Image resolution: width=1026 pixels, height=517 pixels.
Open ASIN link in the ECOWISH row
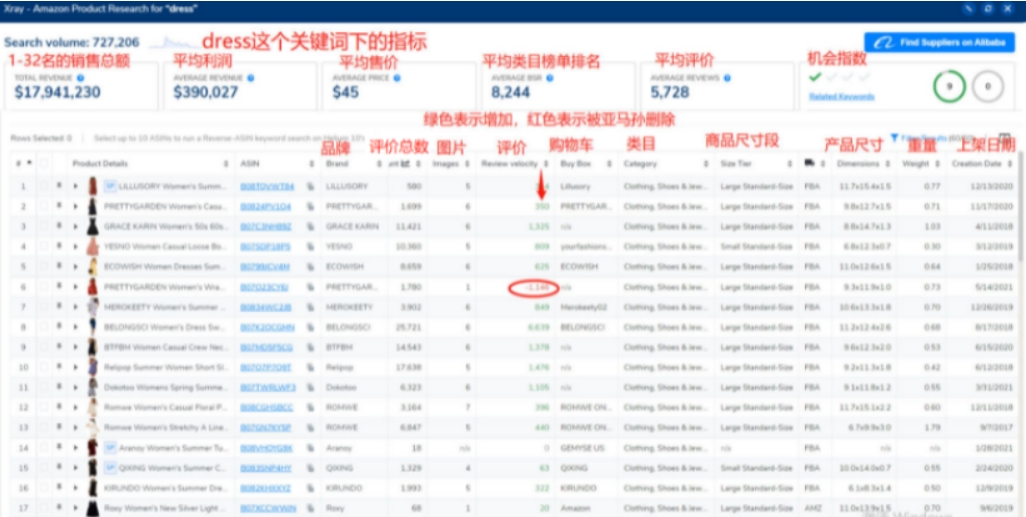pos(265,267)
